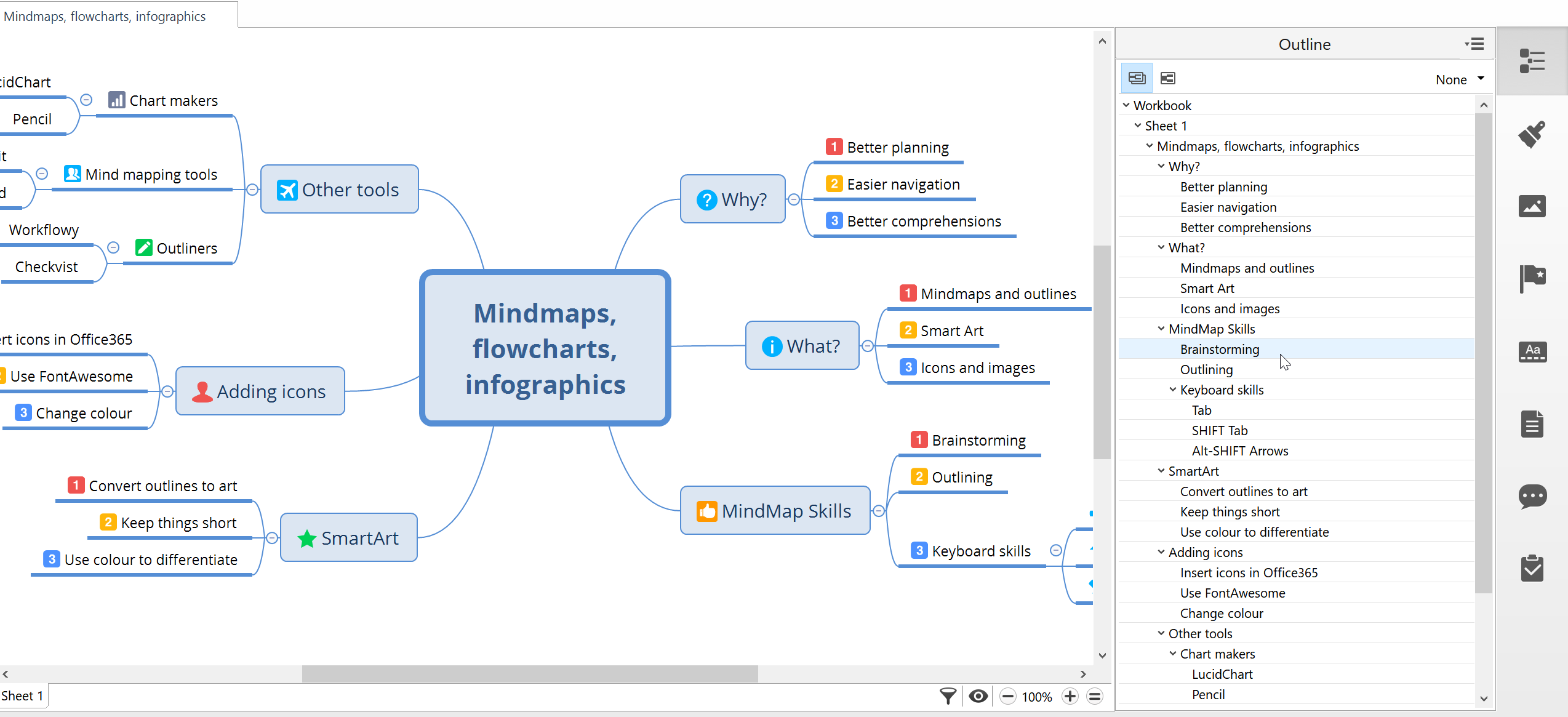Click the zoom in plus icon
Viewport: 1568px width, 717px height.
[1070, 697]
